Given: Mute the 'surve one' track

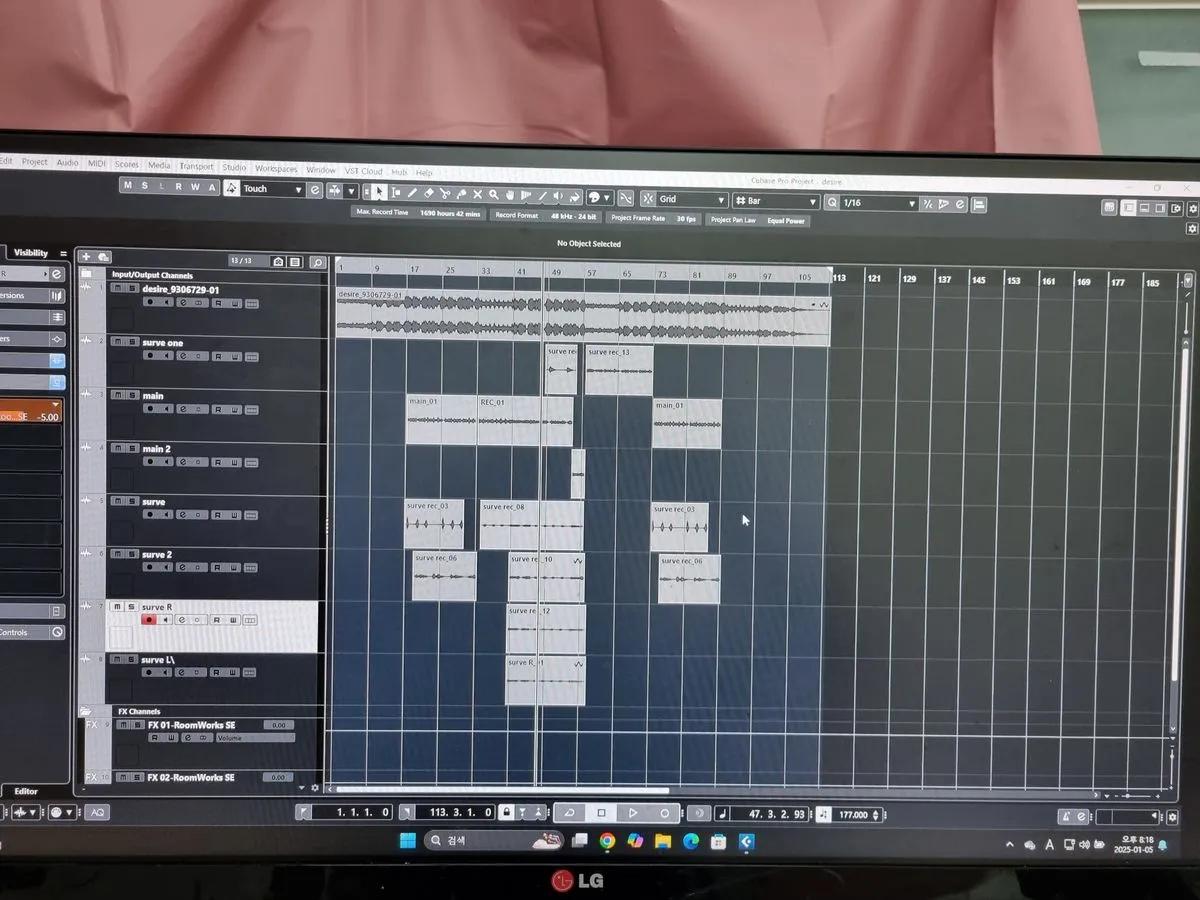Looking at the screenshot, I should pos(117,342).
